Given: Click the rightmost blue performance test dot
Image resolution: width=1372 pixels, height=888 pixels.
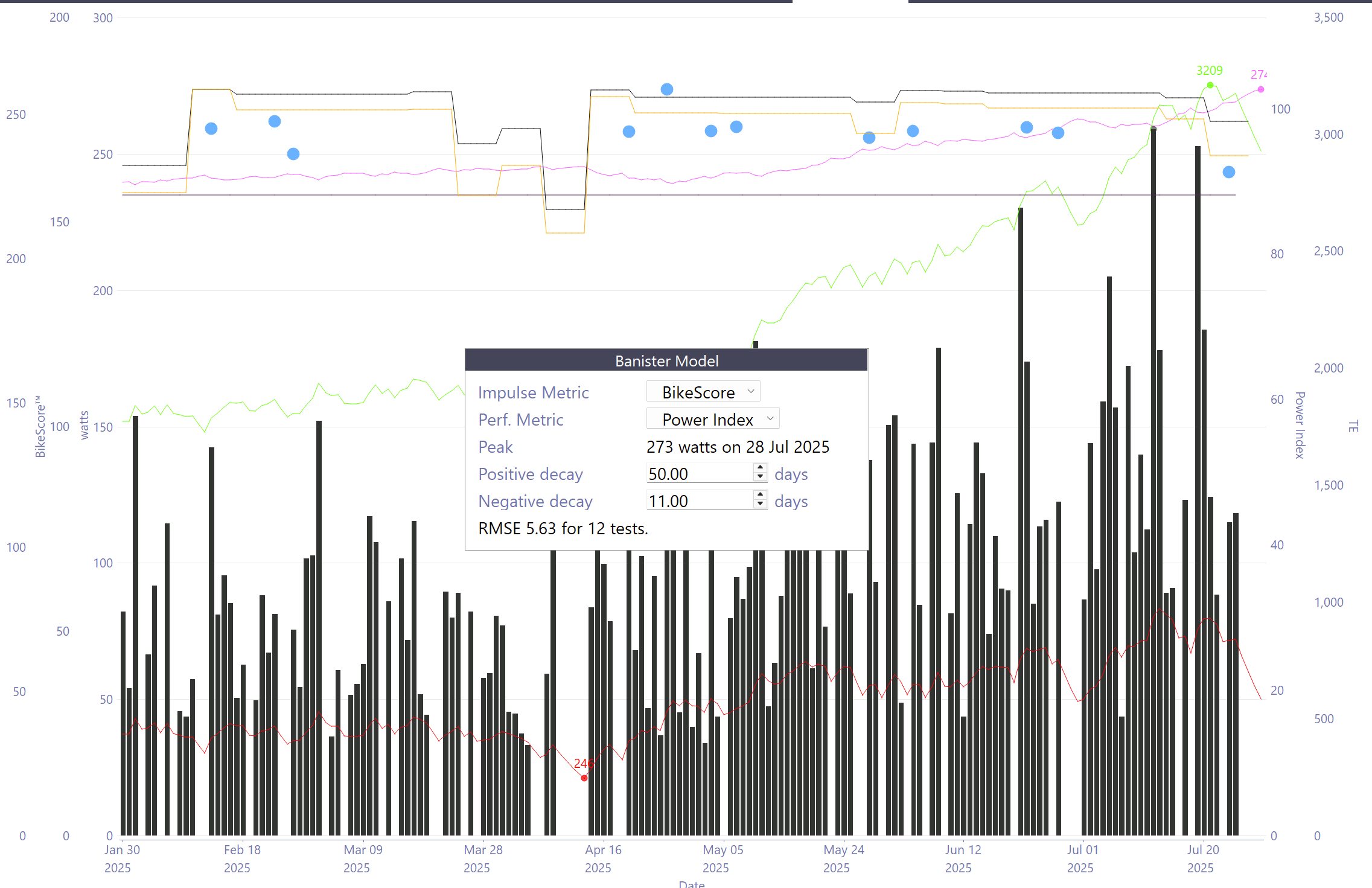Looking at the screenshot, I should coord(1228,172).
